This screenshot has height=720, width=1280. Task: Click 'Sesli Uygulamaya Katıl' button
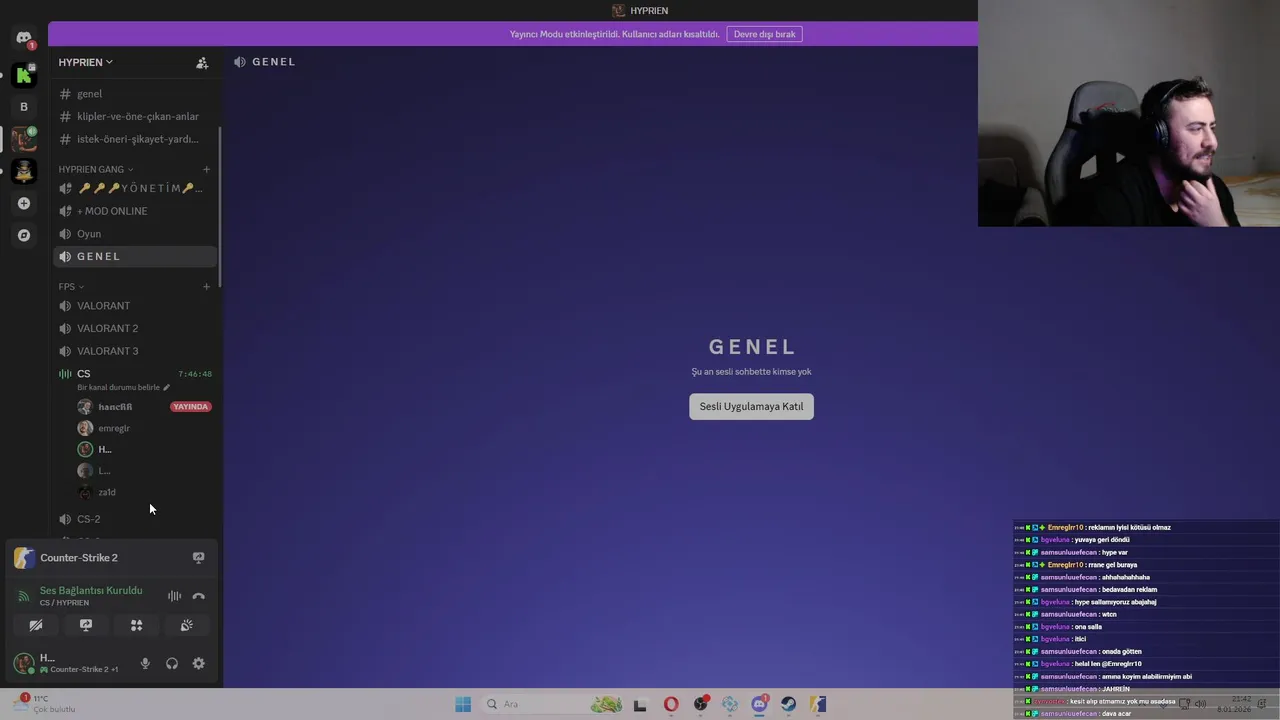751,406
